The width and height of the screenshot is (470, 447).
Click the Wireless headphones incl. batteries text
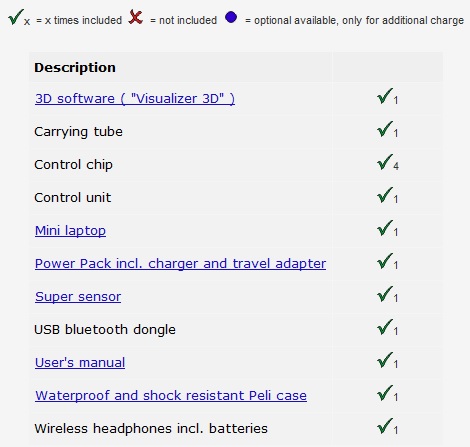coord(151,429)
